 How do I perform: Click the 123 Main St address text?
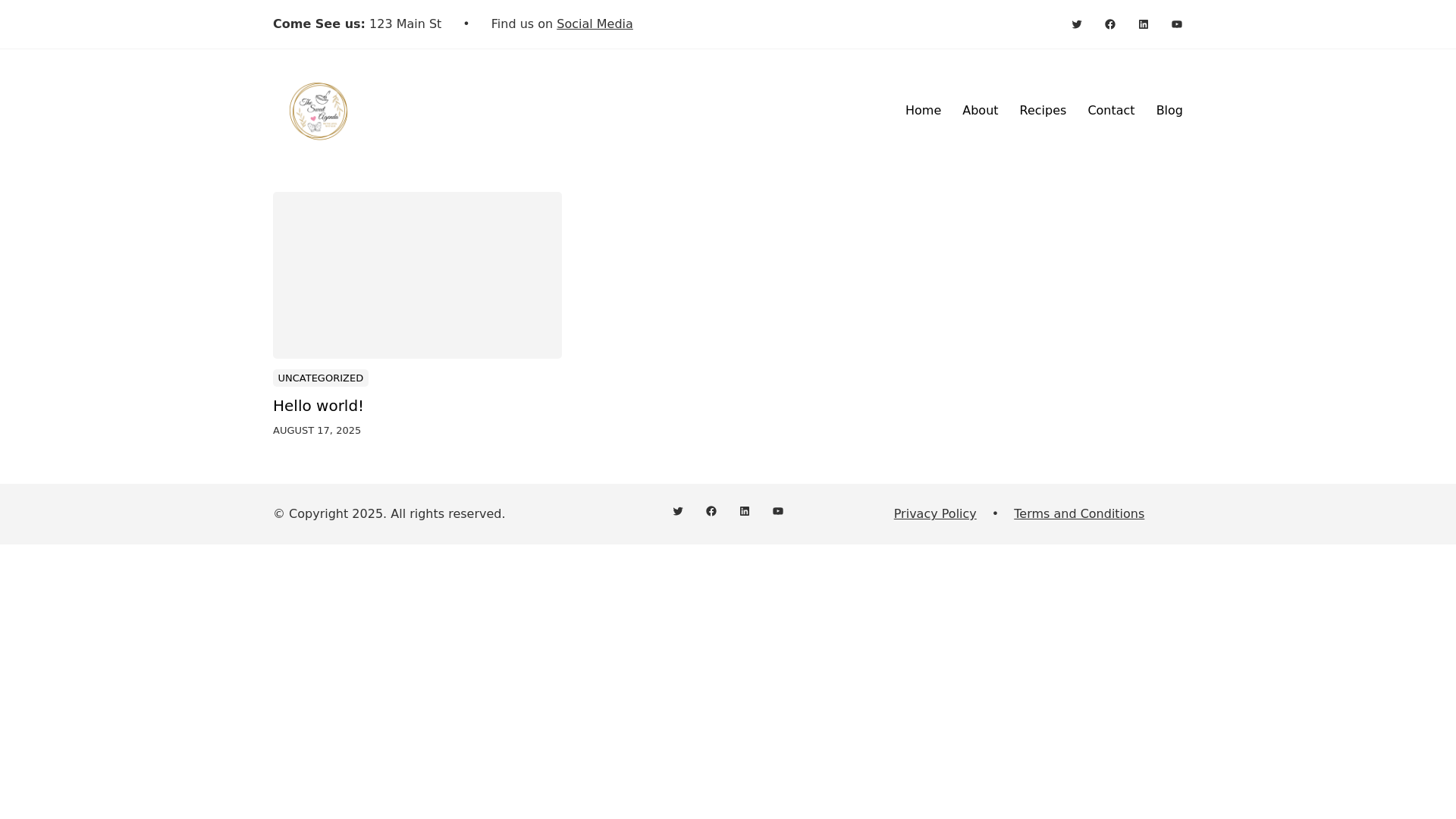[405, 24]
